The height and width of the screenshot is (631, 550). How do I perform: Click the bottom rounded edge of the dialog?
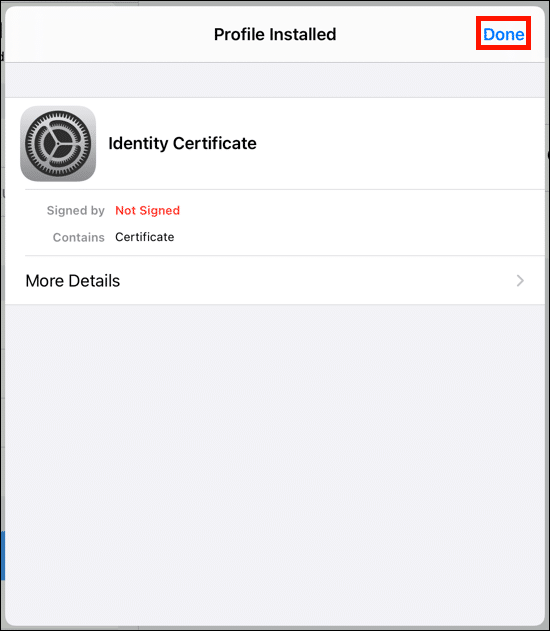click(275, 623)
